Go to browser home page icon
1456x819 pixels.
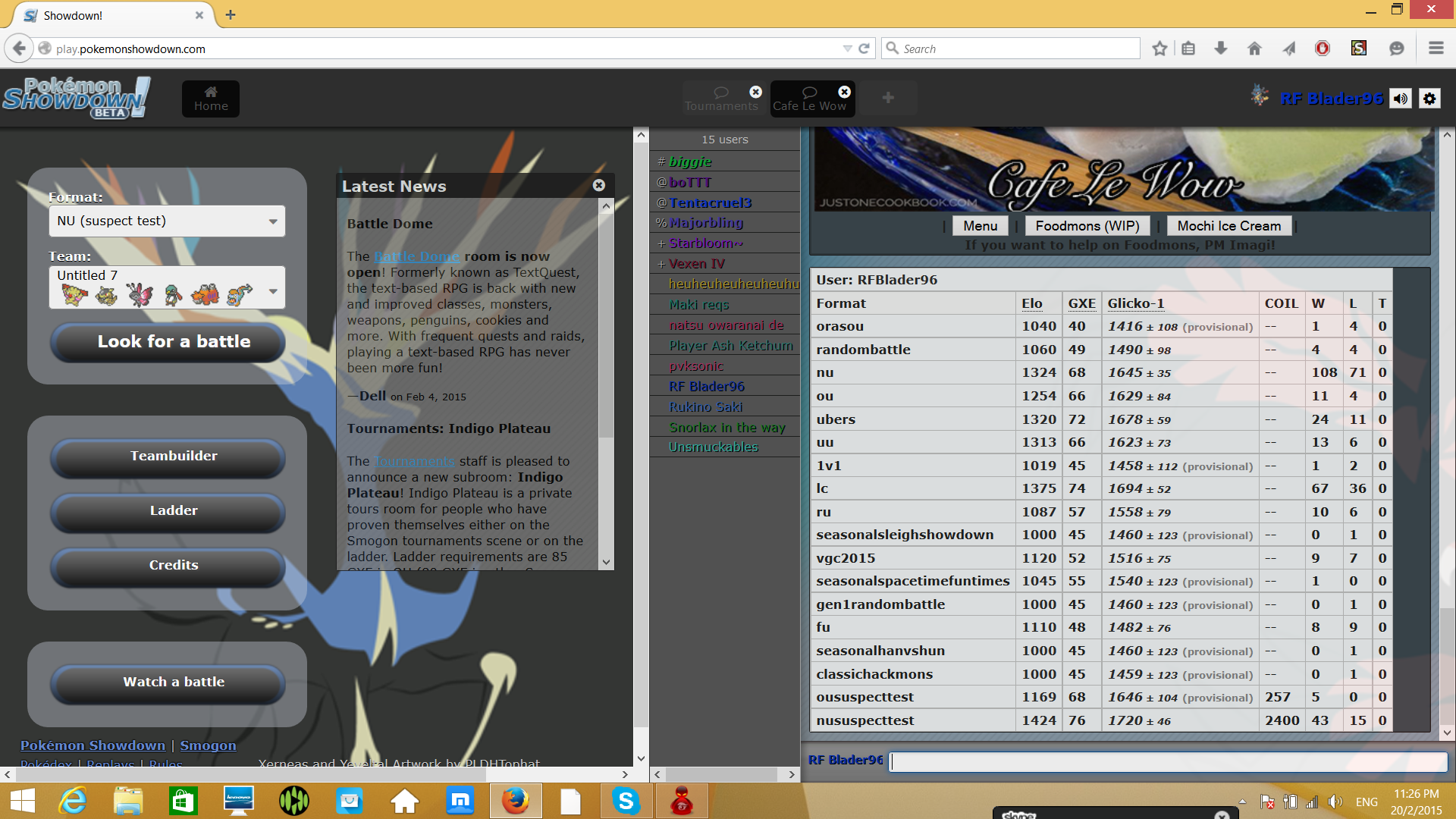[1254, 49]
